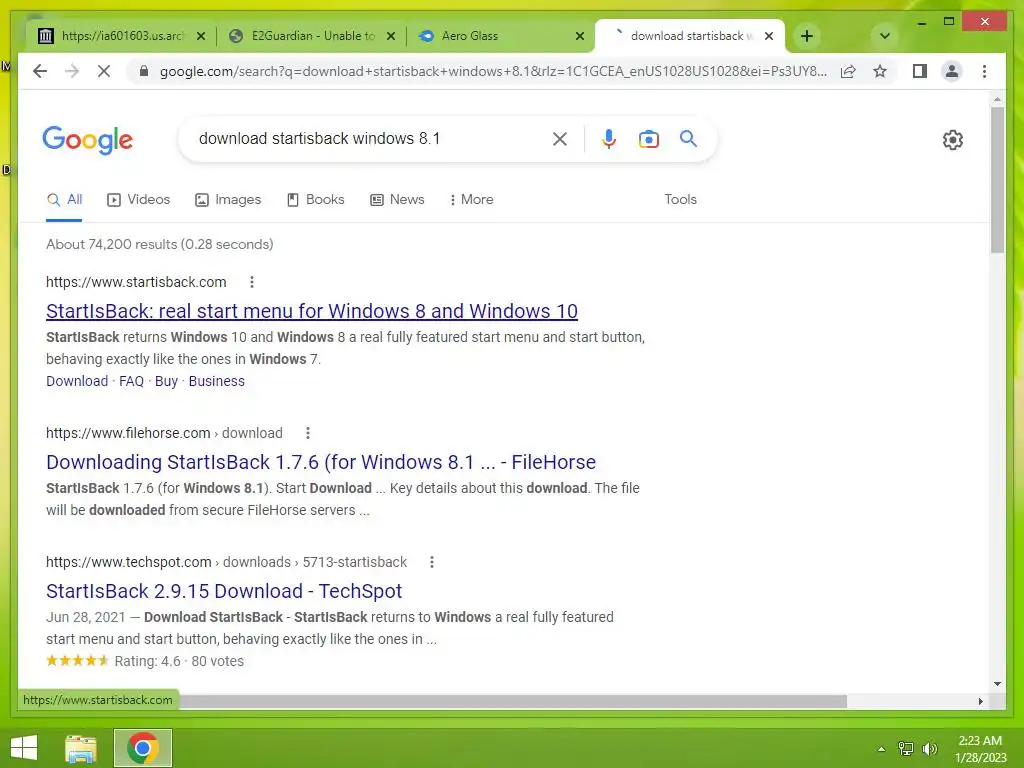Close the download startisback tab
Viewport: 1024px width, 768px height.
point(769,36)
